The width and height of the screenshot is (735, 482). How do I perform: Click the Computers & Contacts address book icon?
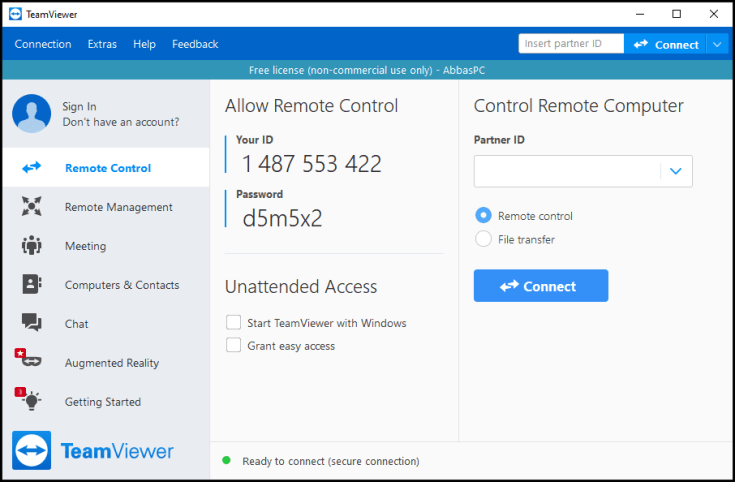[x=31, y=284]
